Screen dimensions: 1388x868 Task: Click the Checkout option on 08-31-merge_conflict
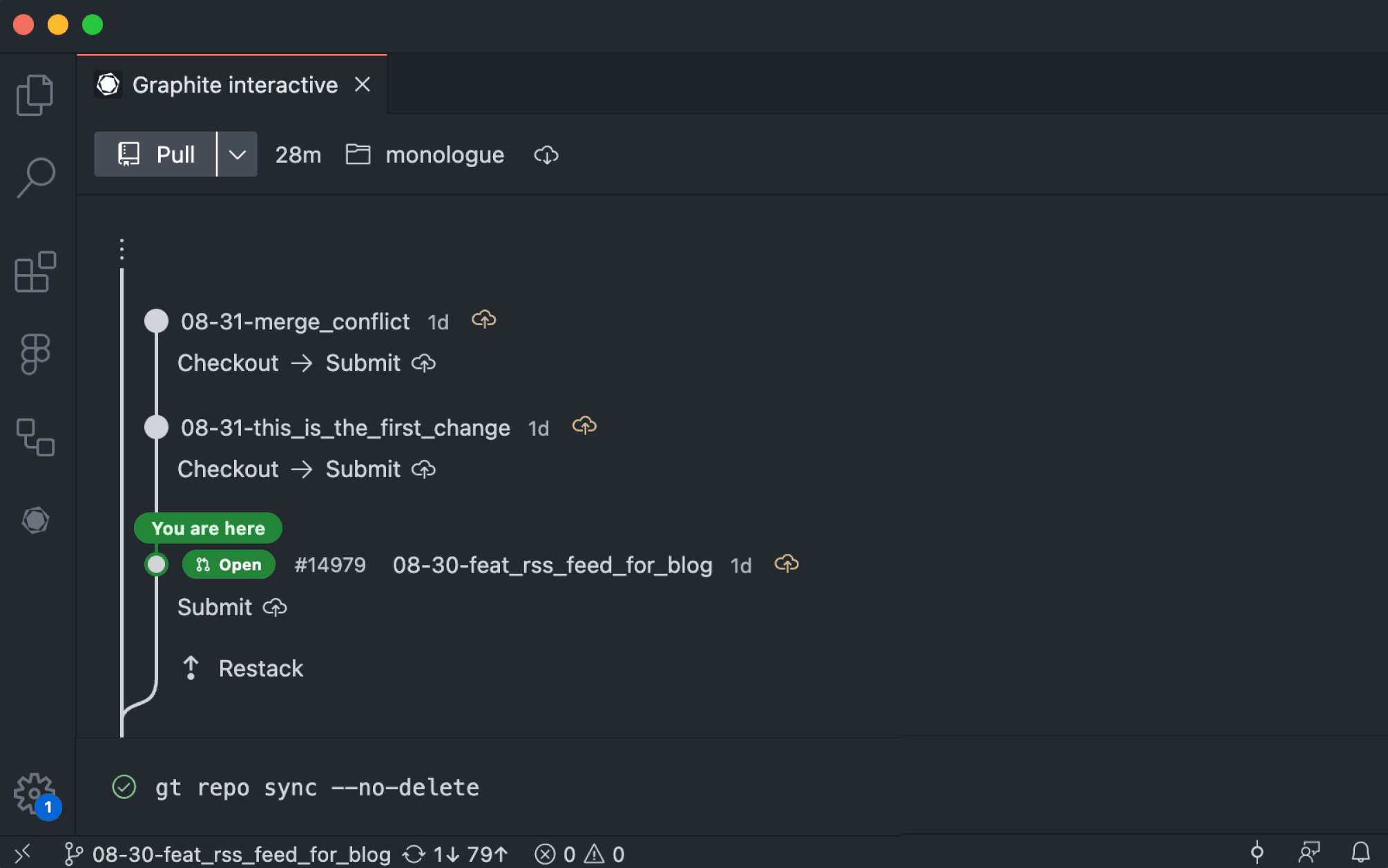click(228, 362)
